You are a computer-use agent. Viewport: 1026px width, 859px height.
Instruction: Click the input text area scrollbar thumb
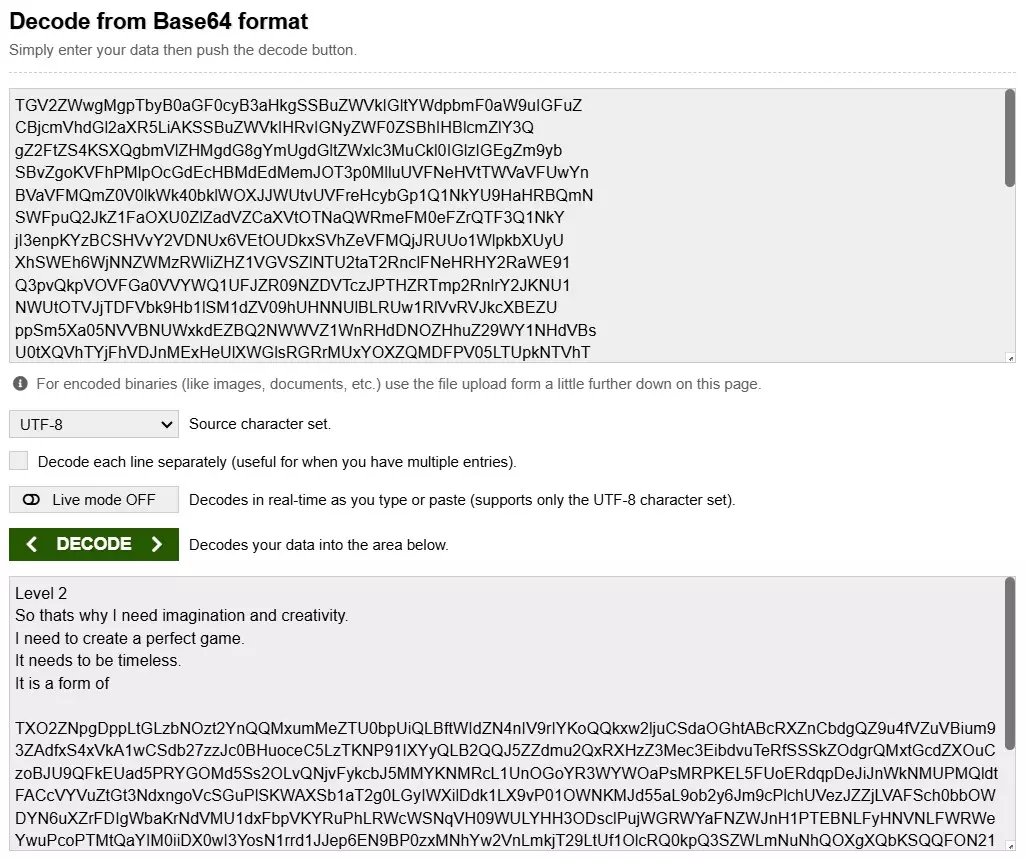[1010, 138]
